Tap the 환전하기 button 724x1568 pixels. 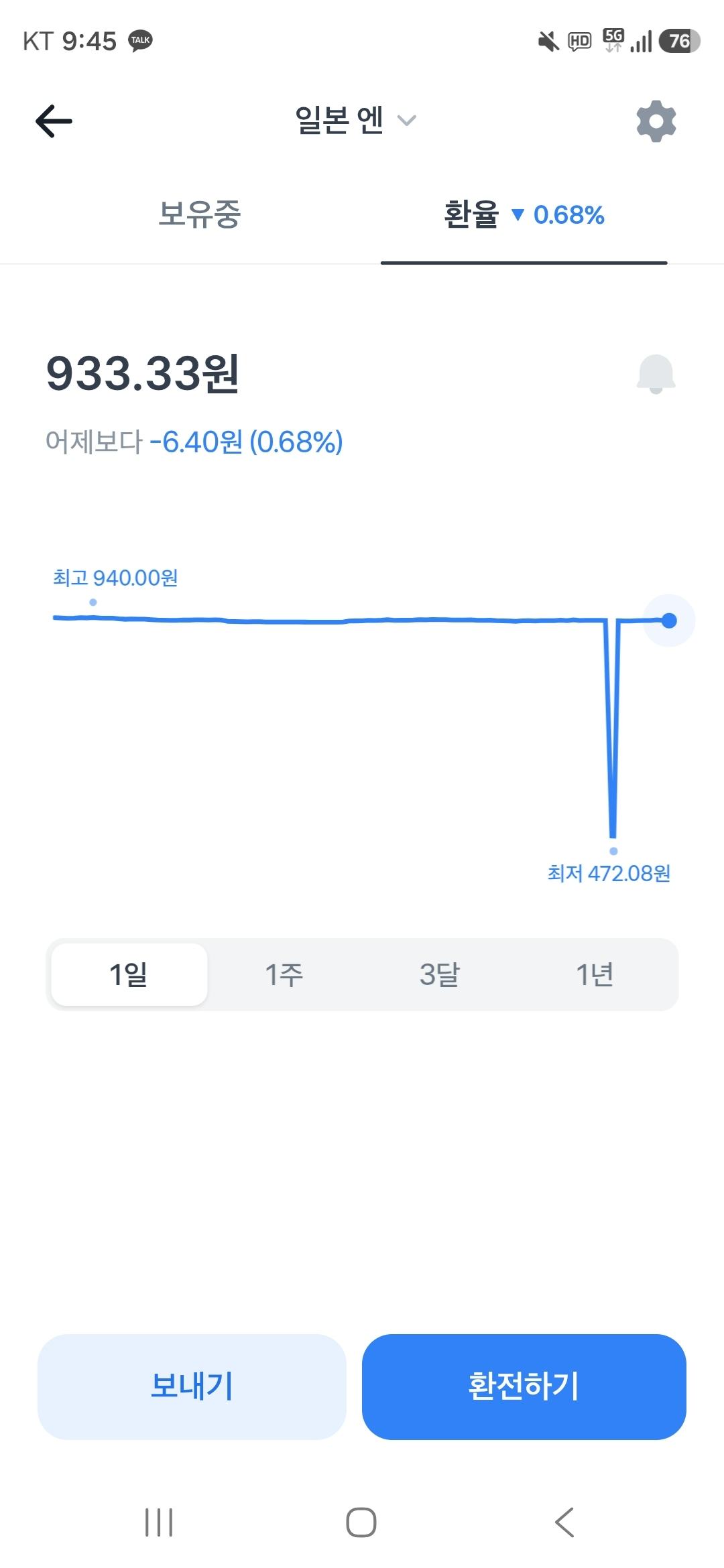click(x=524, y=1386)
